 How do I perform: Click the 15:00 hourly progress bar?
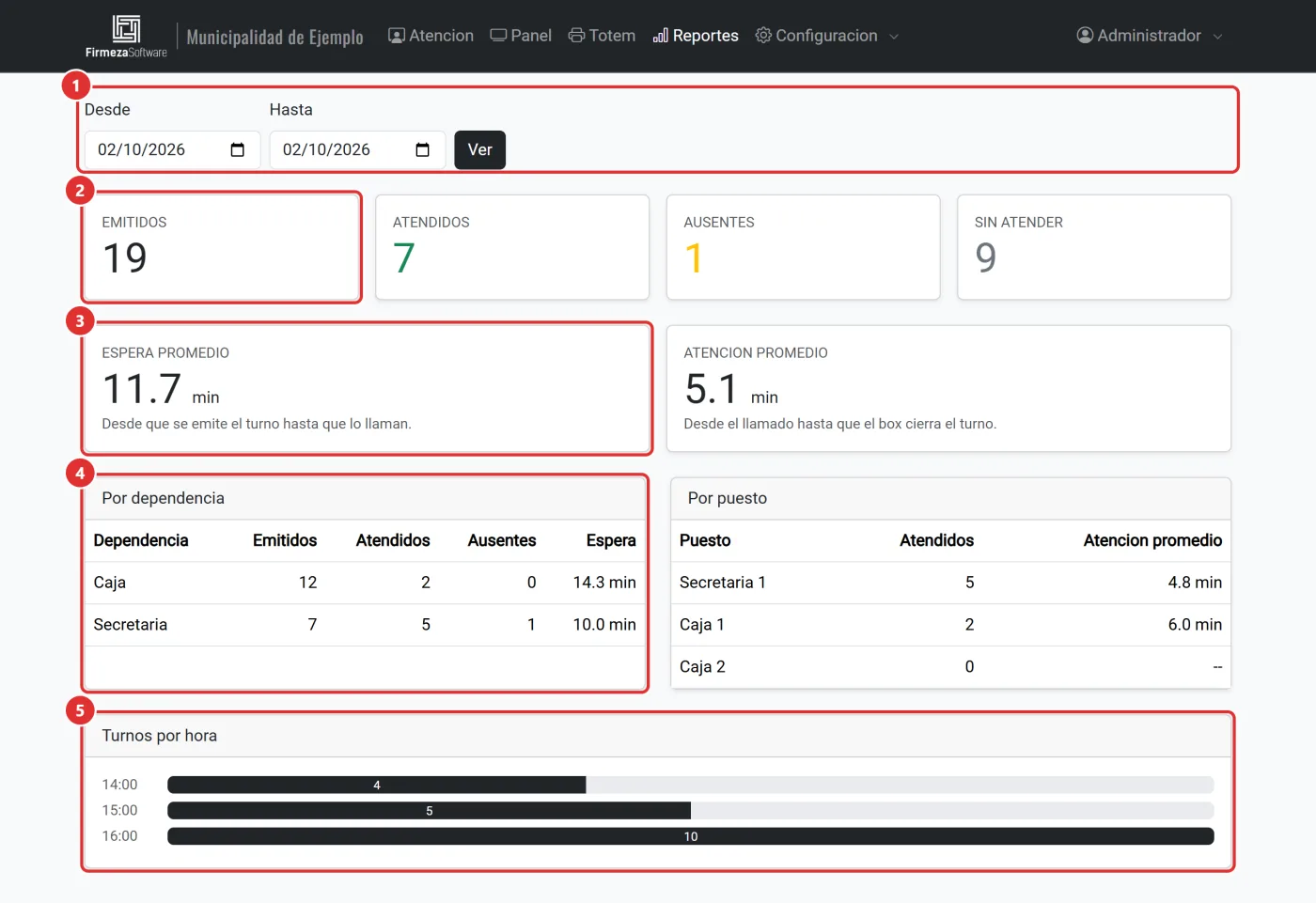691,810
